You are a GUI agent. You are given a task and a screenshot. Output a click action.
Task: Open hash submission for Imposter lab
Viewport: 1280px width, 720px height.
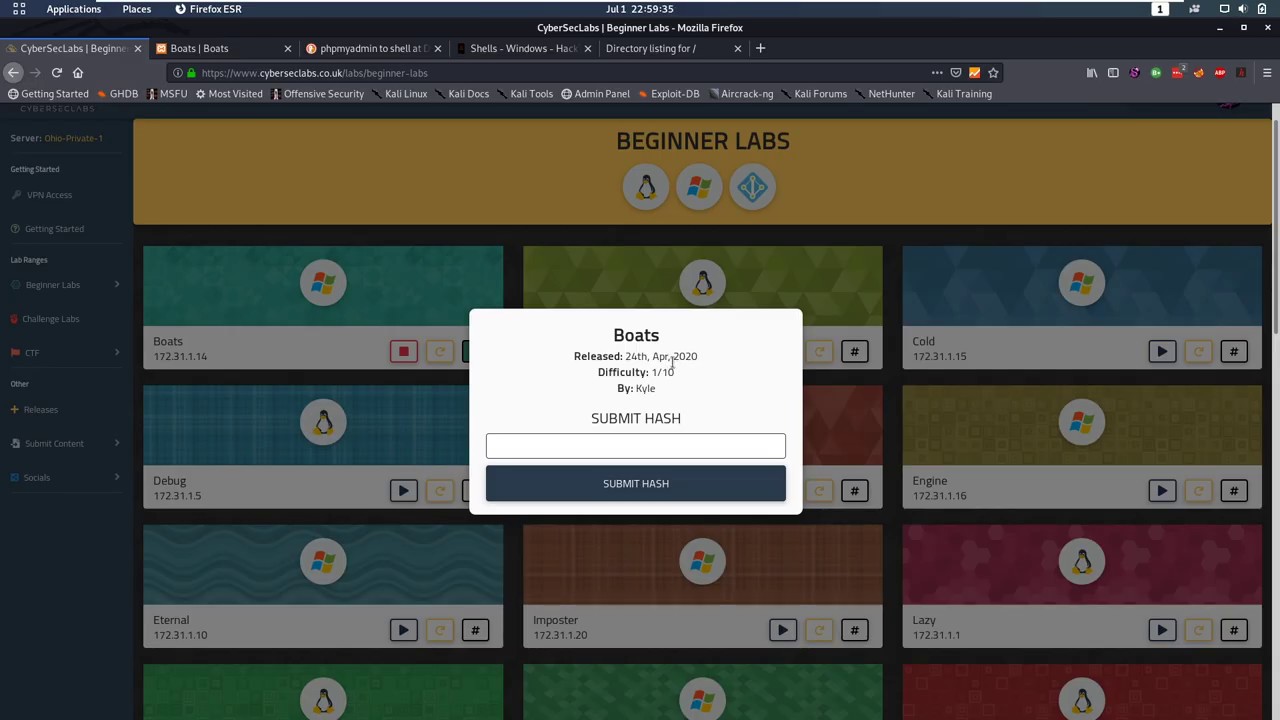pyautogui.click(x=855, y=630)
